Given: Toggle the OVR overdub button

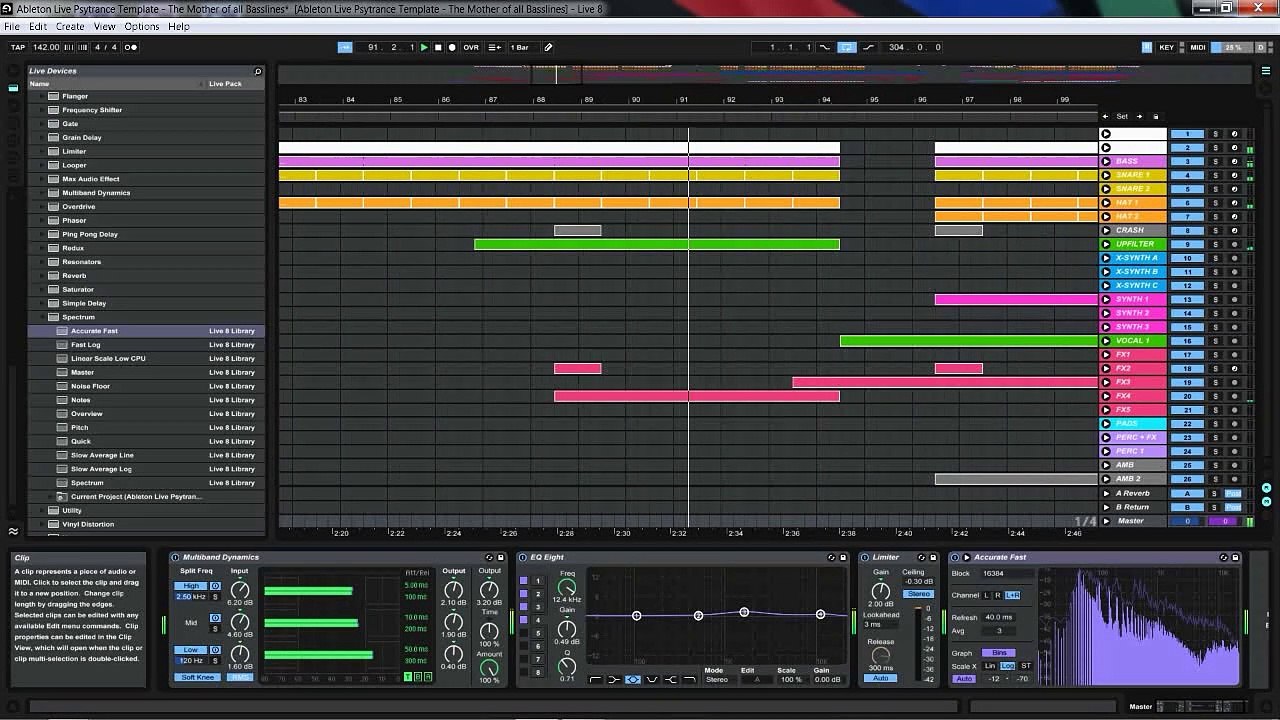Looking at the screenshot, I should pyautogui.click(x=471, y=47).
